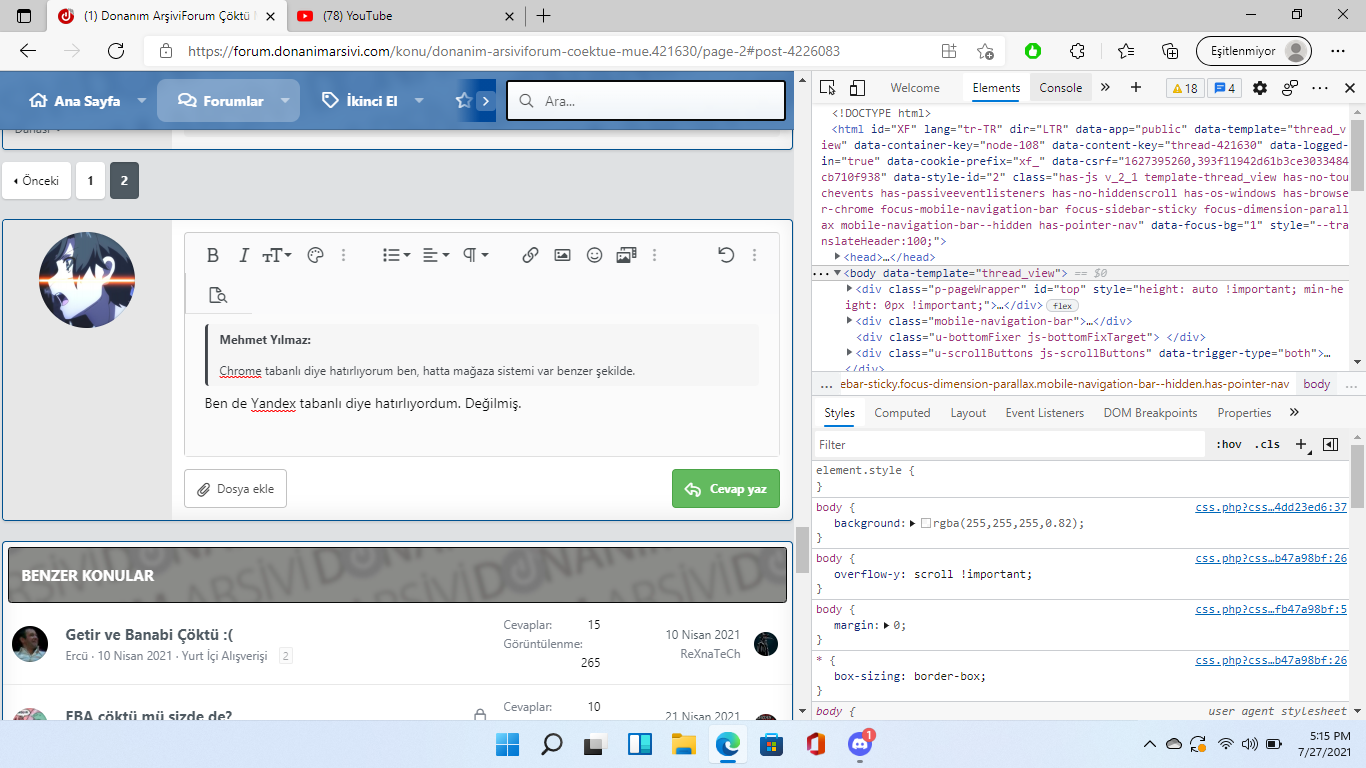
Task: Open the text color palette in editor
Action: [315, 255]
